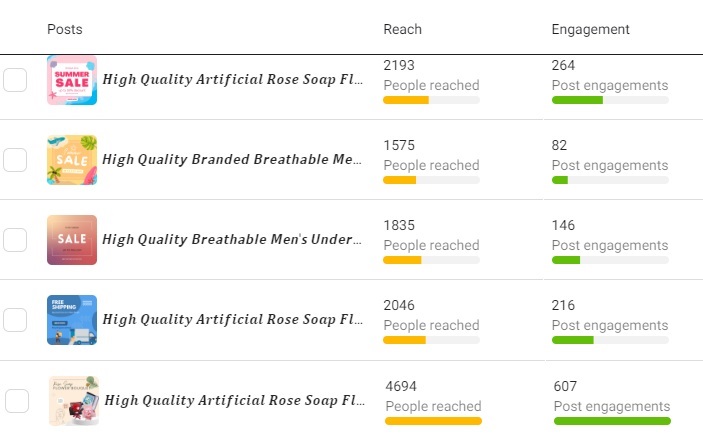Image resolution: width=703 pixels, height=447 pixels.
Task: Check the box for the Summer Sale post
Action: 15,80
